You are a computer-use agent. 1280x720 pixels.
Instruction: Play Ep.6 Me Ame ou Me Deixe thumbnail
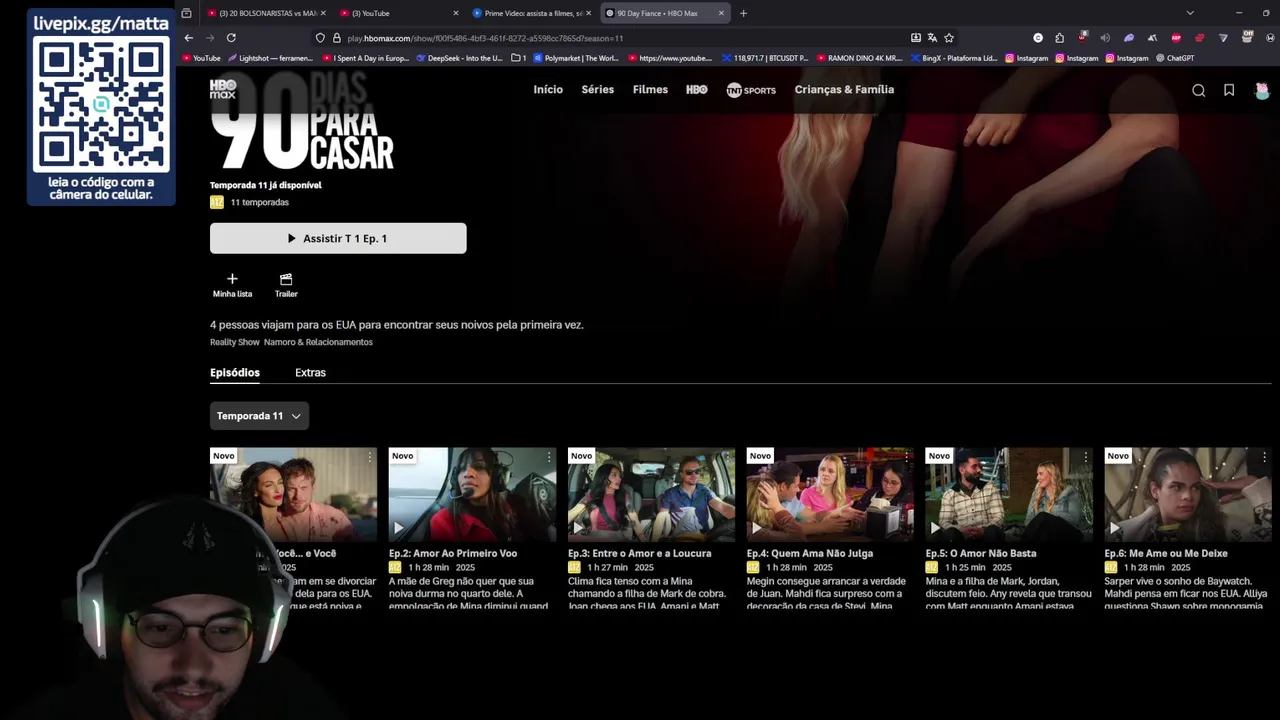[x=1188, y=494]
